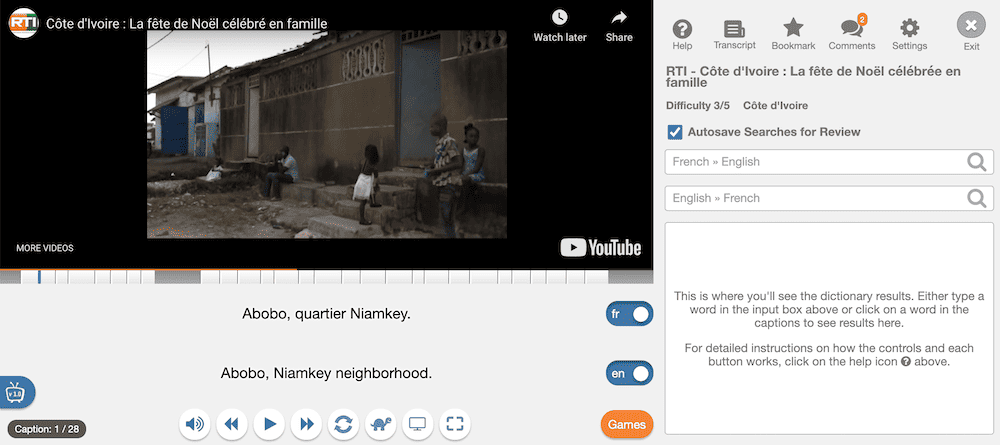Click the monitor display mode icon
The height and width of the screenshot is (445, 1000).
(418, 424)
